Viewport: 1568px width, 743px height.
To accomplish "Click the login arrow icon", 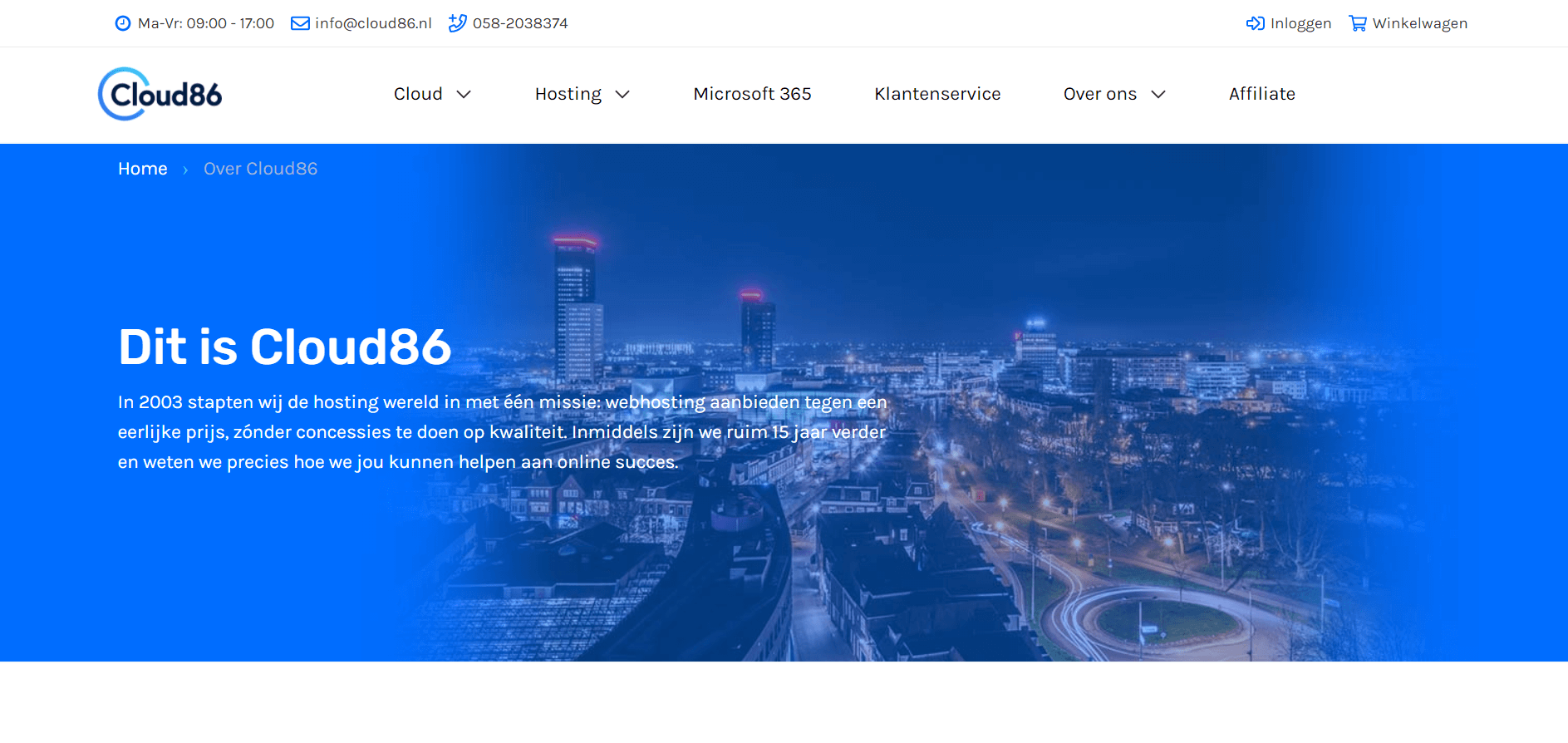I will pyautogui.click(x=1255, y=23).
